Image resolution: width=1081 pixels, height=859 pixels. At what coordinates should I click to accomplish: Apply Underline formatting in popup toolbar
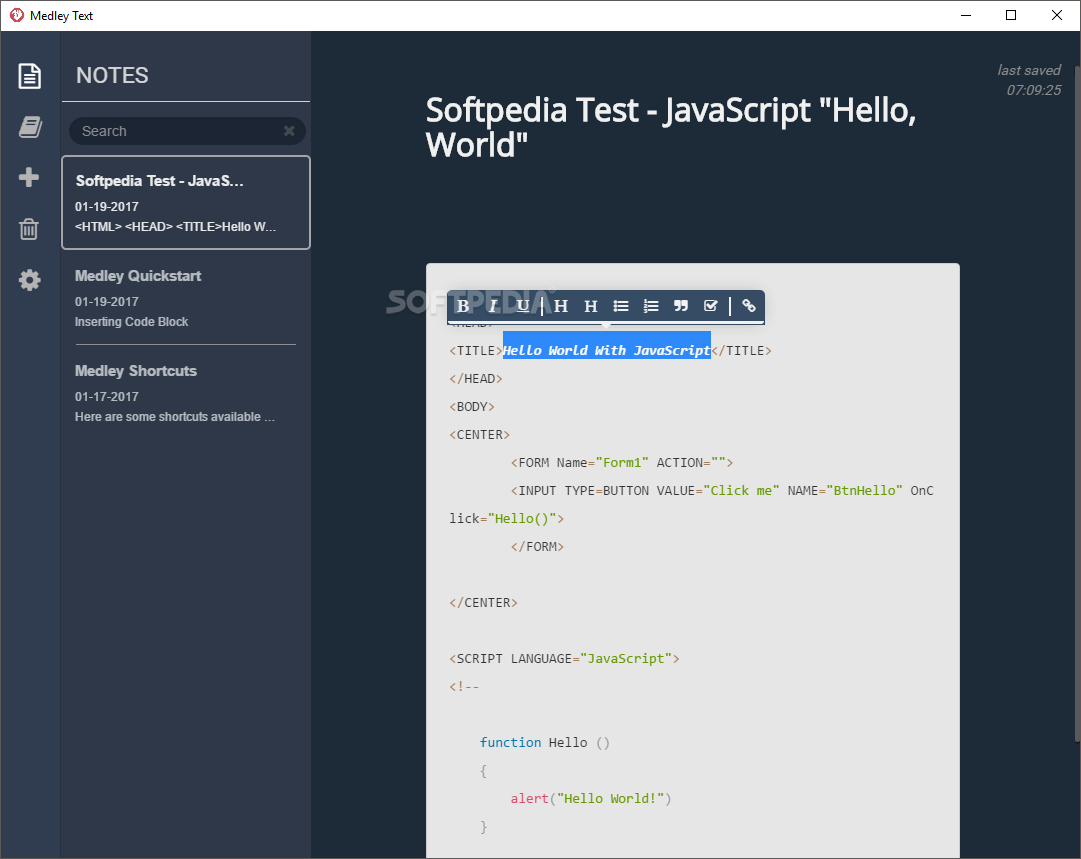tap(523, 306)
